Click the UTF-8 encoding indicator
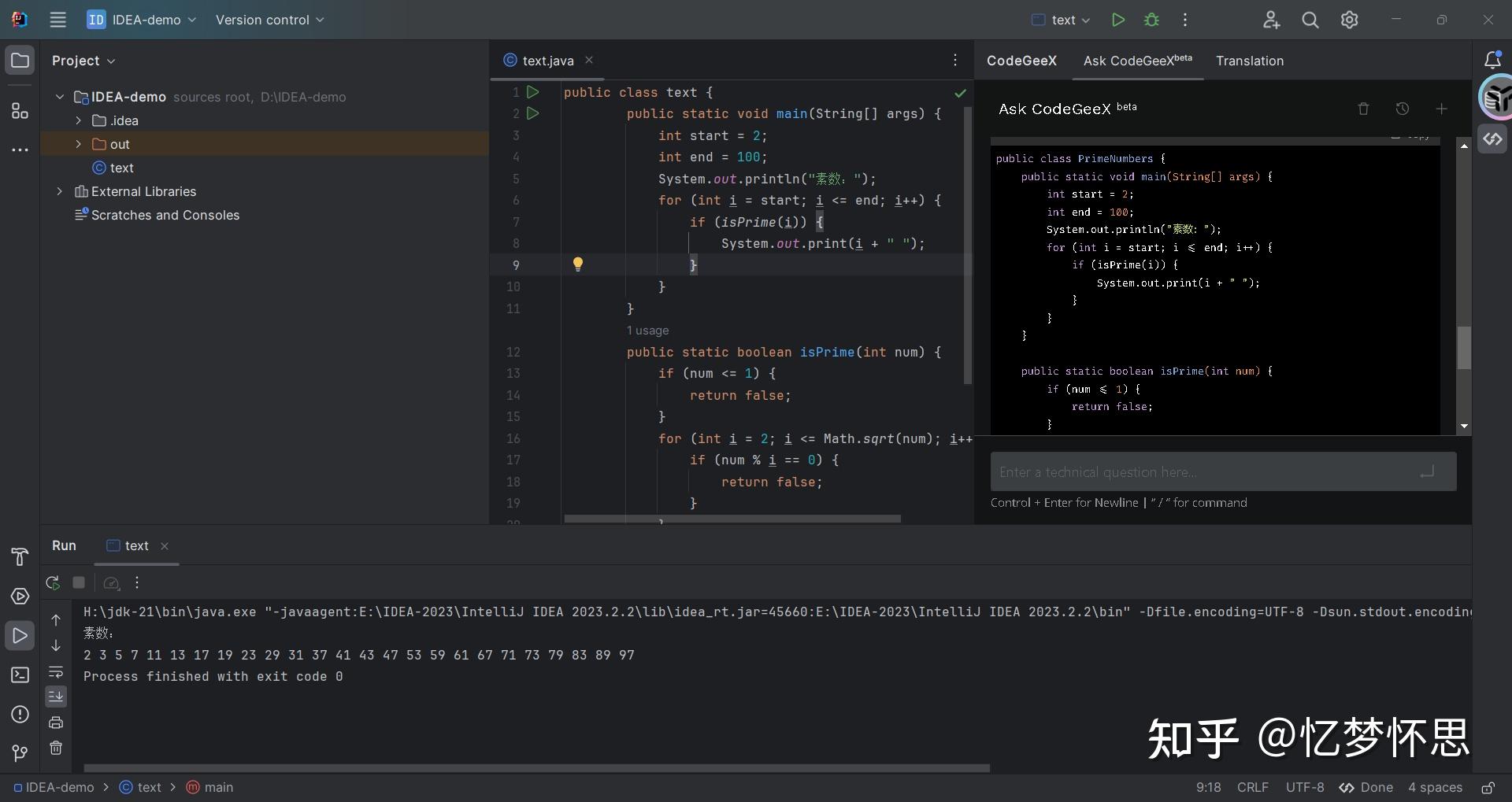 click(x=1304, y=787)
